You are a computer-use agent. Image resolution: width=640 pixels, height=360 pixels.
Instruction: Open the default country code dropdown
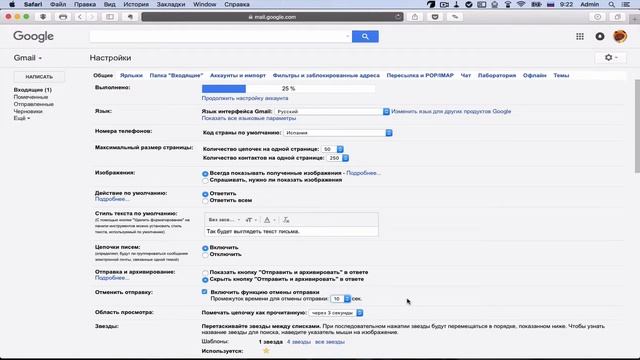[338, 133]
